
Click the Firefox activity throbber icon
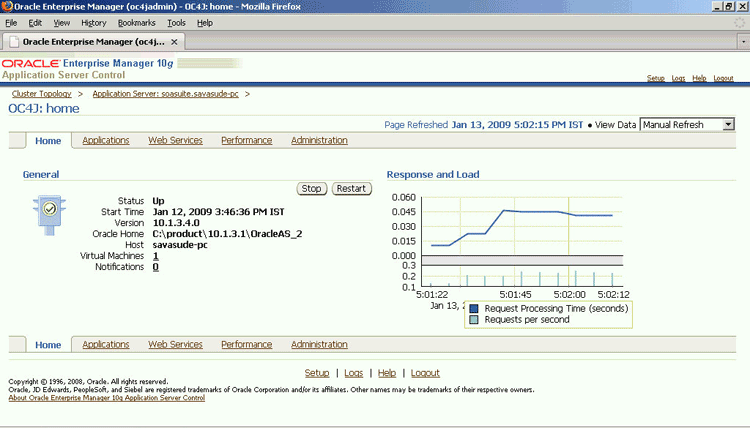coord(739,22)
